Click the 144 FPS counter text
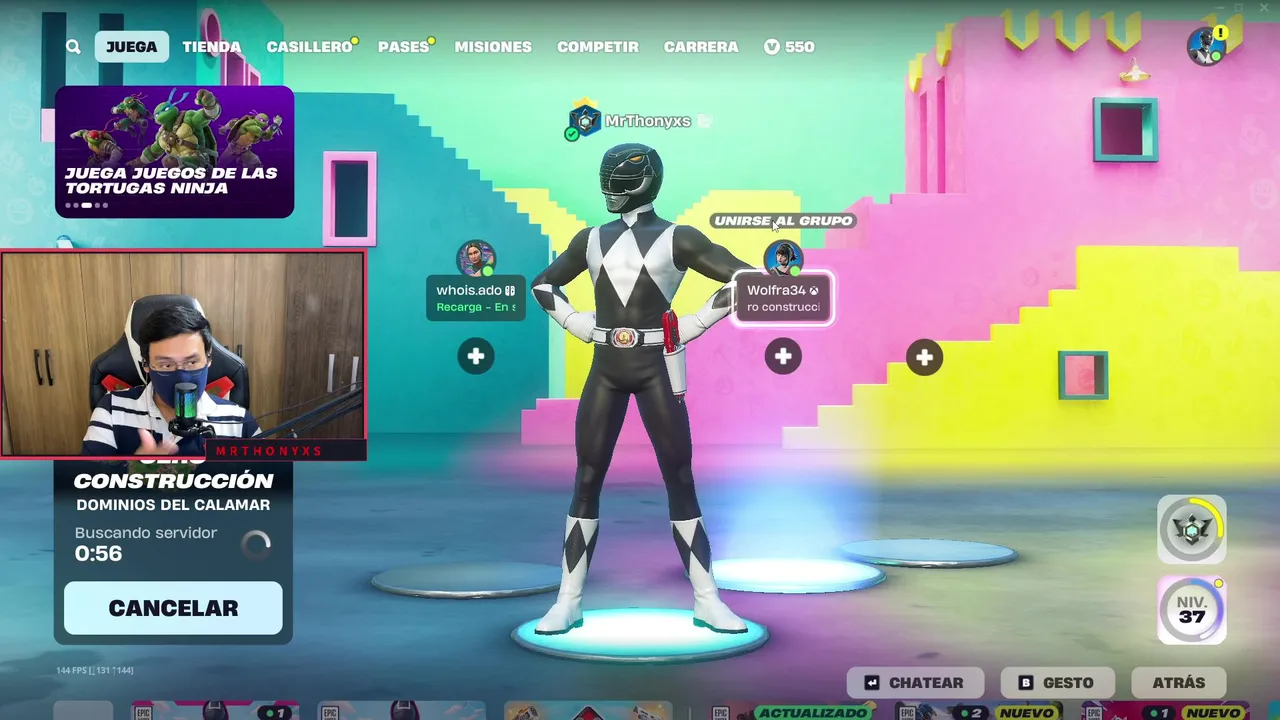Image resolution: width=1280 pixels, height=720 pixels. click(x=95, y=670)
